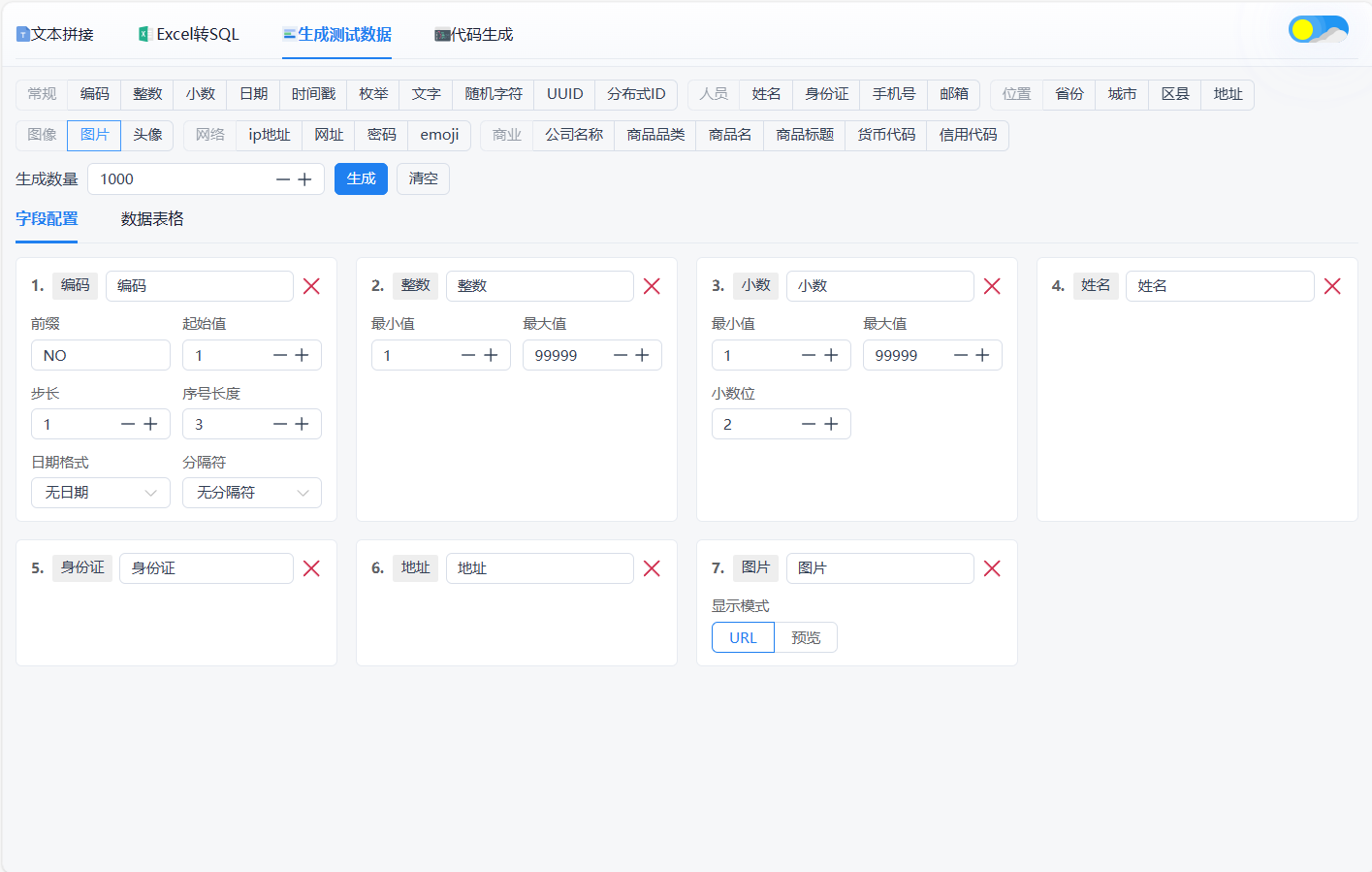Screen dimensions: 1372x872
Task: Increase 小数 最小值 with plus
Action: coord(831,355)
